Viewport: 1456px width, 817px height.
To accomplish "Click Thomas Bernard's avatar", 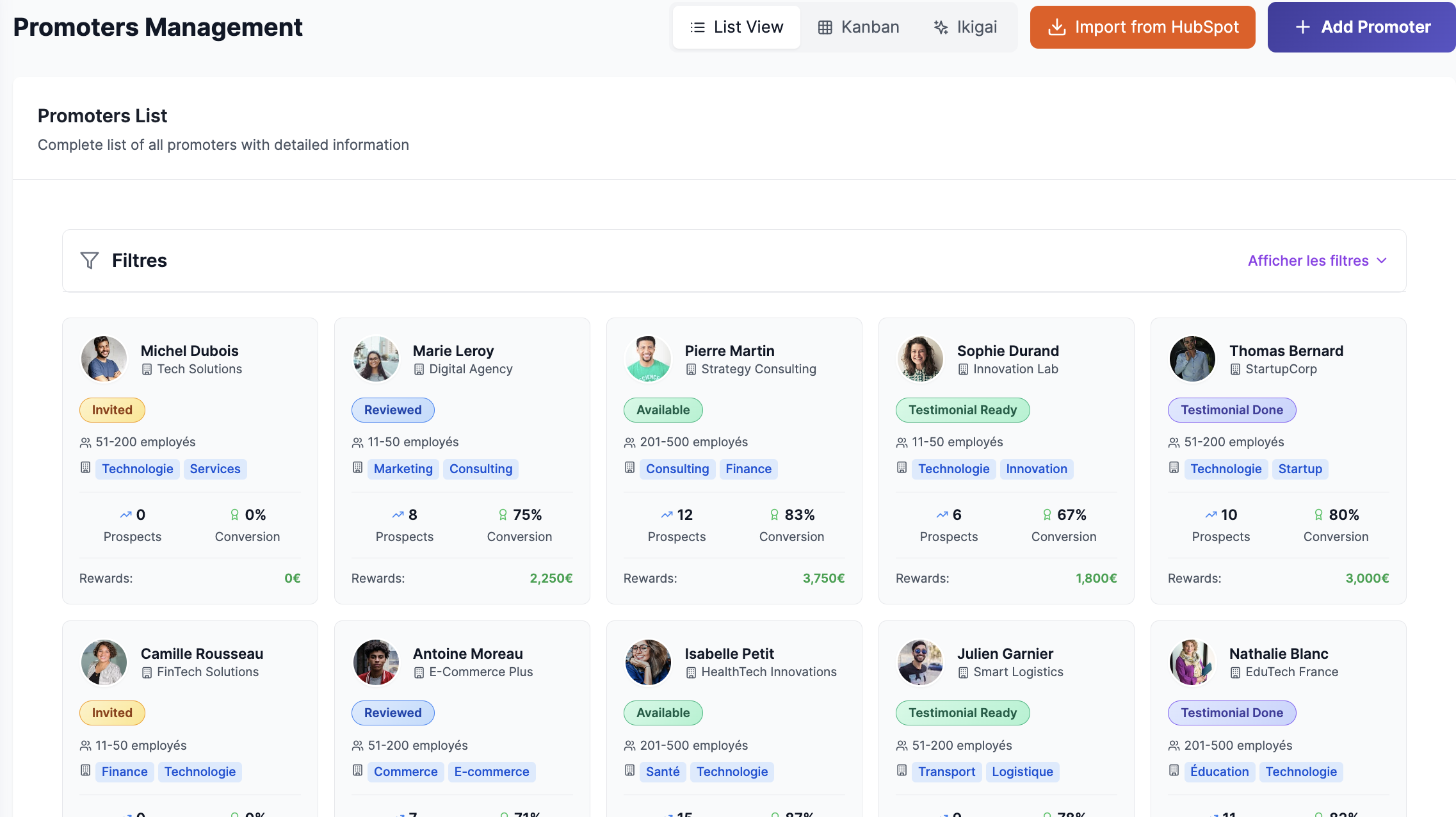I will (1192, 359).
